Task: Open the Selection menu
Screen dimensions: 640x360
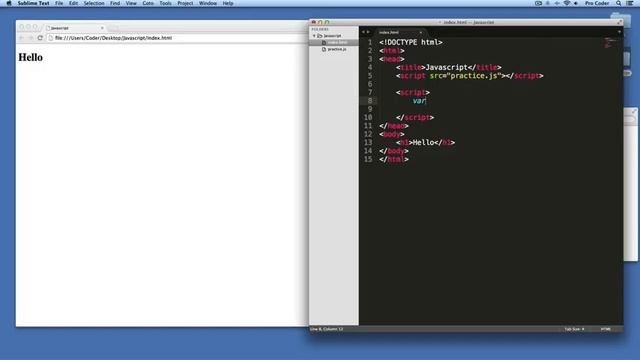Action: [94, 3]
